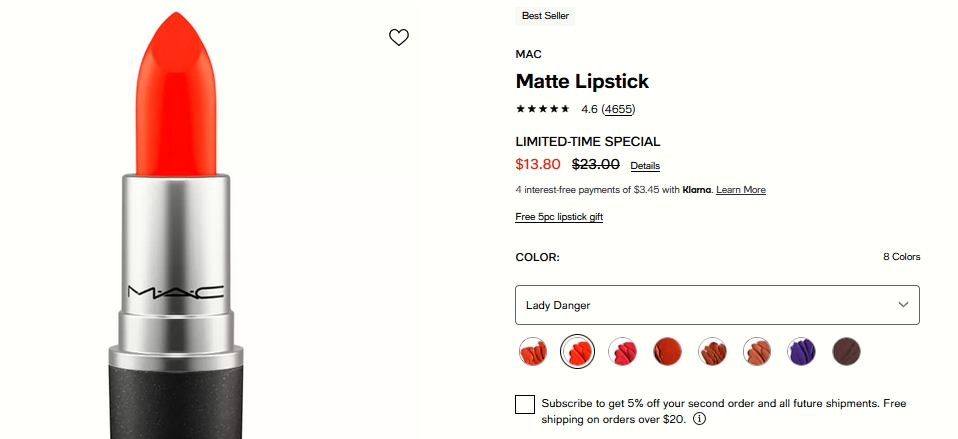Add lipstick to favorites with heart icon
This screenshot has height=439, width=958.
tap(399, 38)
